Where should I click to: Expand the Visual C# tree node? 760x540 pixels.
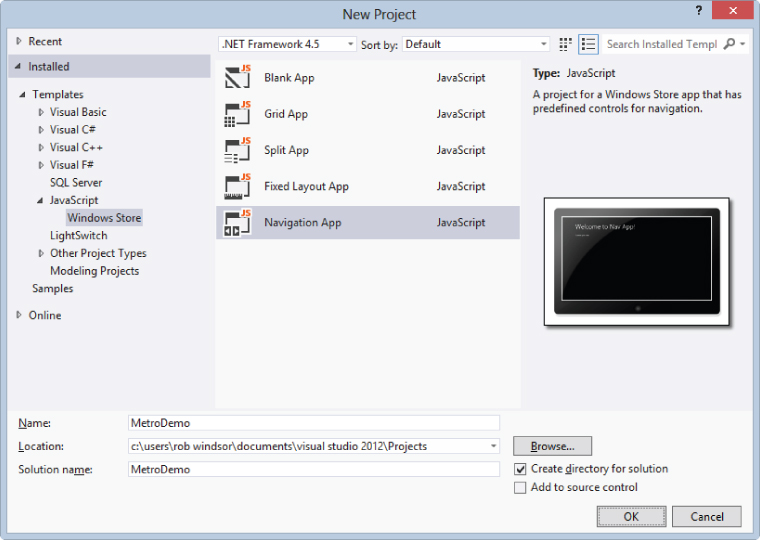[41, 130]
